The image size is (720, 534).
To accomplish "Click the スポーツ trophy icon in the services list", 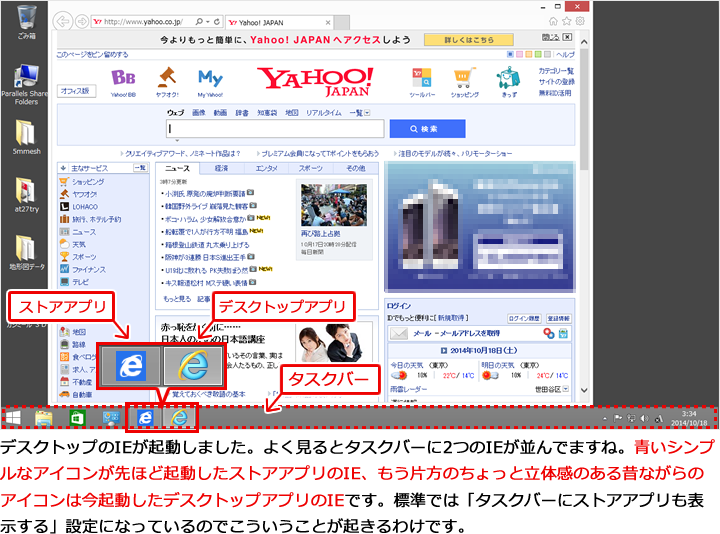I will [65, 257].
